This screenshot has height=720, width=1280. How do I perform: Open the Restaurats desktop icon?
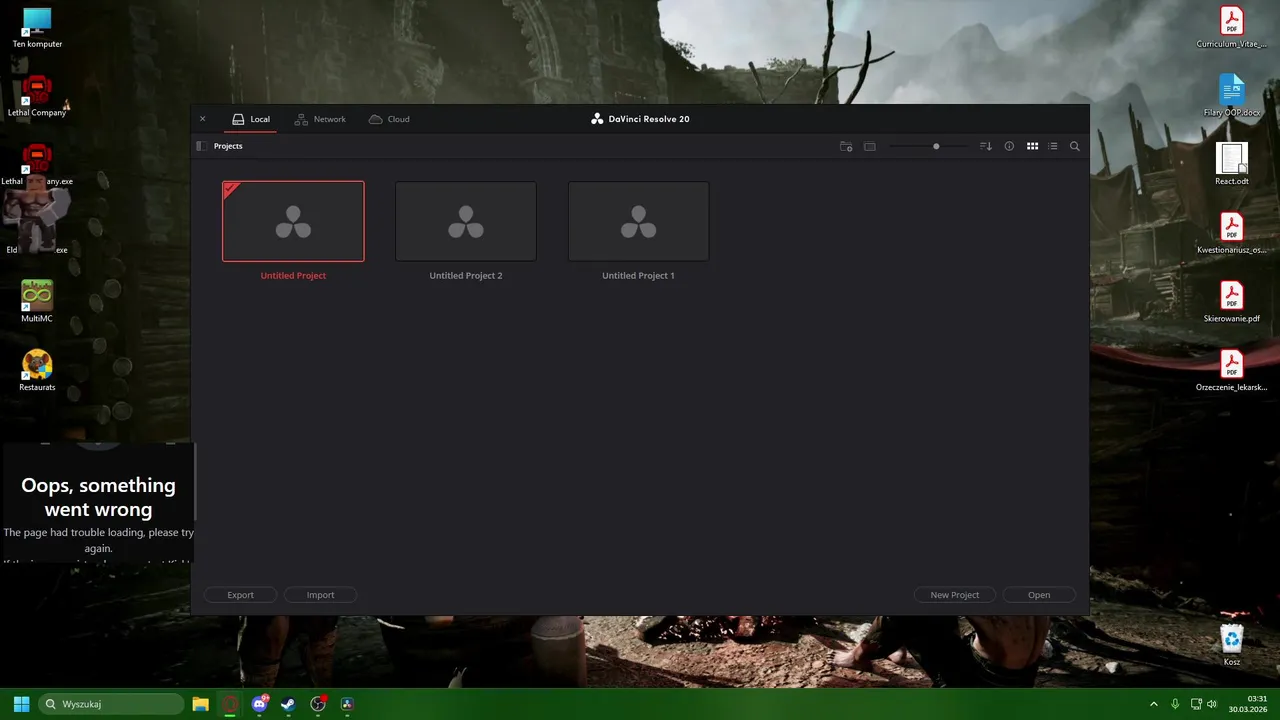pyautogui.click(x=37, y=370)
